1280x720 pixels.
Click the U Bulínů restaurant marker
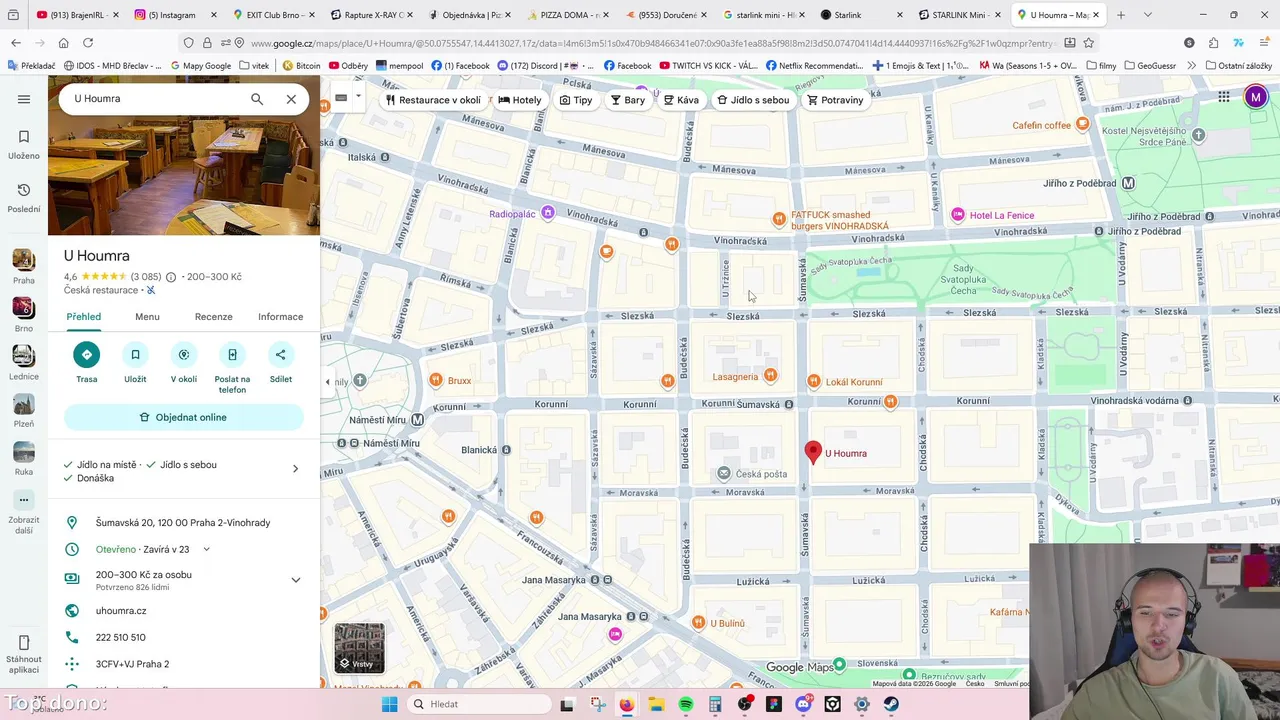(x=698, y=623)
